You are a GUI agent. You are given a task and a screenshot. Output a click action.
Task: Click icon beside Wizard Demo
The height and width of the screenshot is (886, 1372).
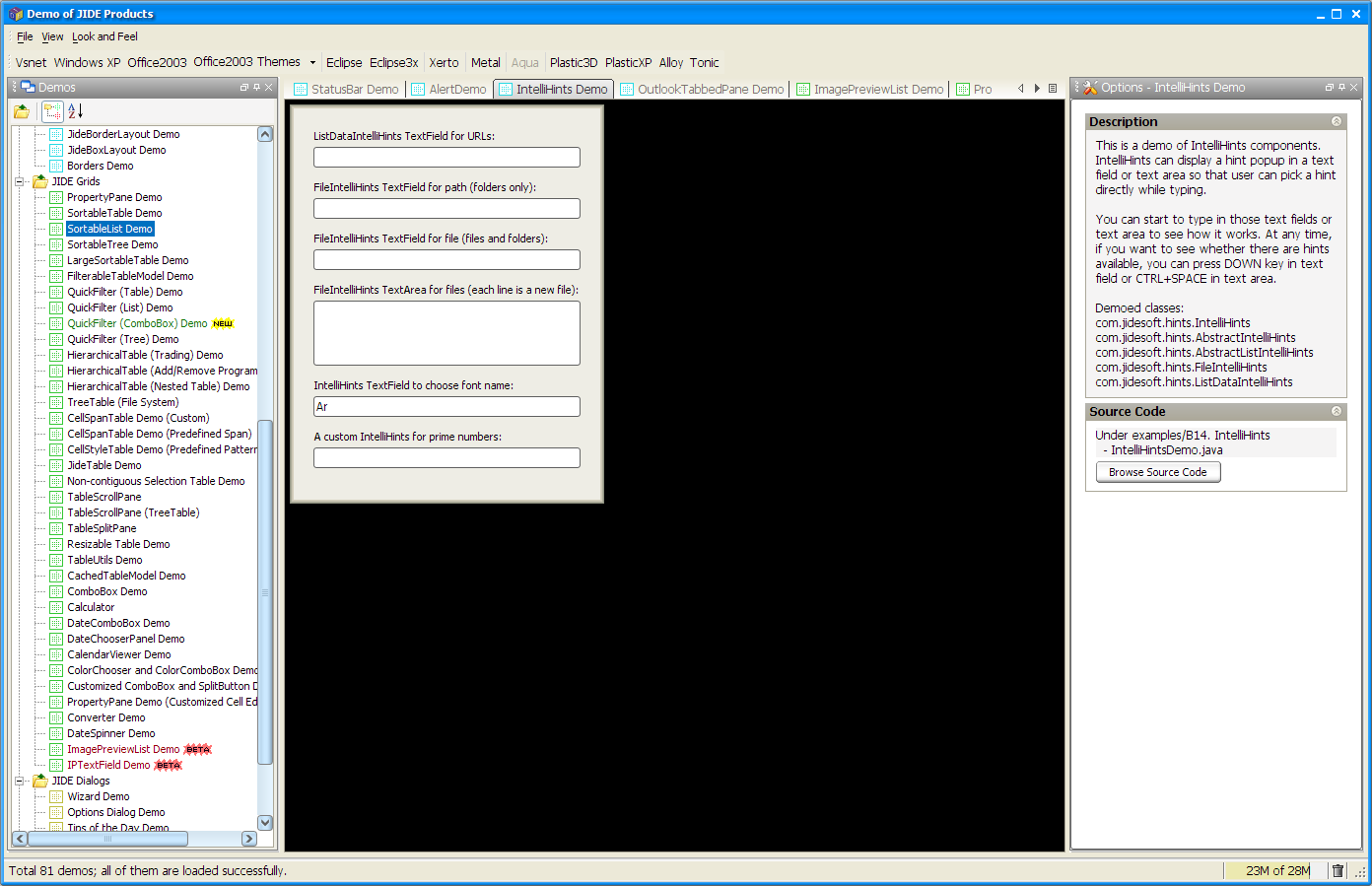click(x=56, y=796)
